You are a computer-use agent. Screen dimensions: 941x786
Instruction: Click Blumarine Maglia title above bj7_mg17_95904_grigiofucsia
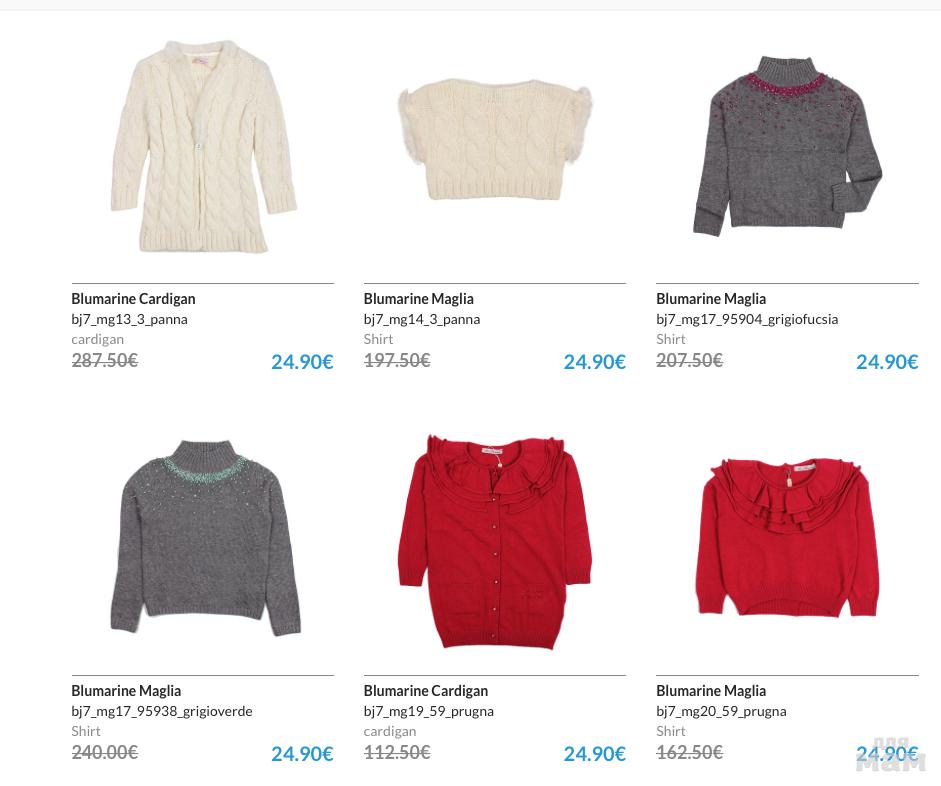[711, 299]
